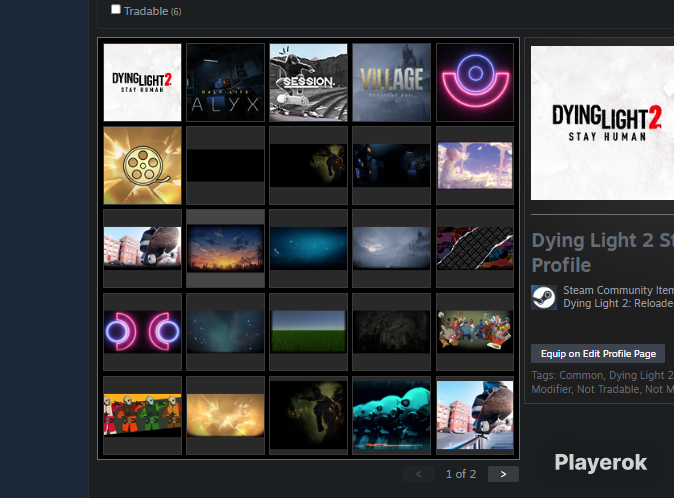Select the torn comic pattern background
Viewport: 674px width, 498px height.
475,248
